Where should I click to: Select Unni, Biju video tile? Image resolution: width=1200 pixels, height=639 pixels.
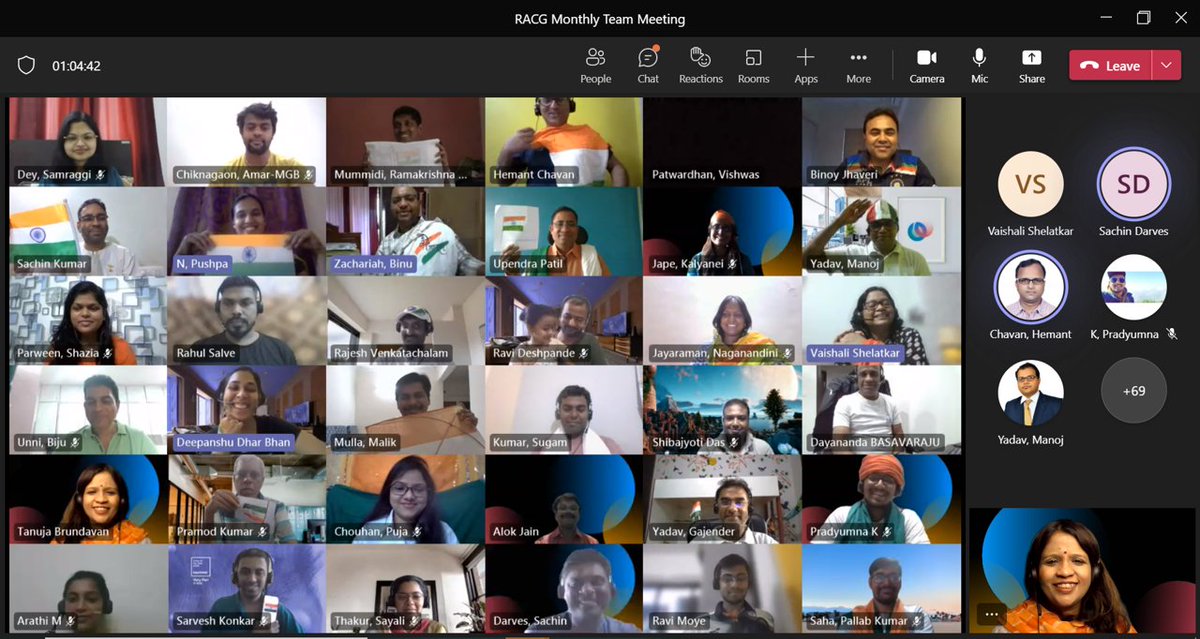tap(87, 410)
